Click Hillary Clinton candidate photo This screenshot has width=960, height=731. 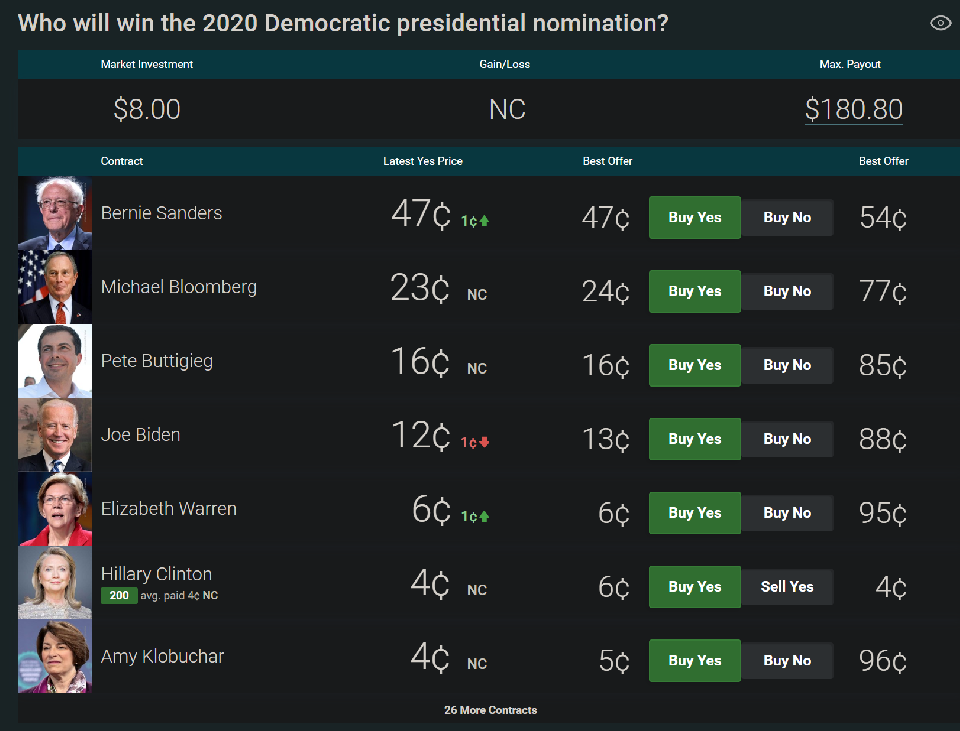pyautogui.click(x=55, y=583)
